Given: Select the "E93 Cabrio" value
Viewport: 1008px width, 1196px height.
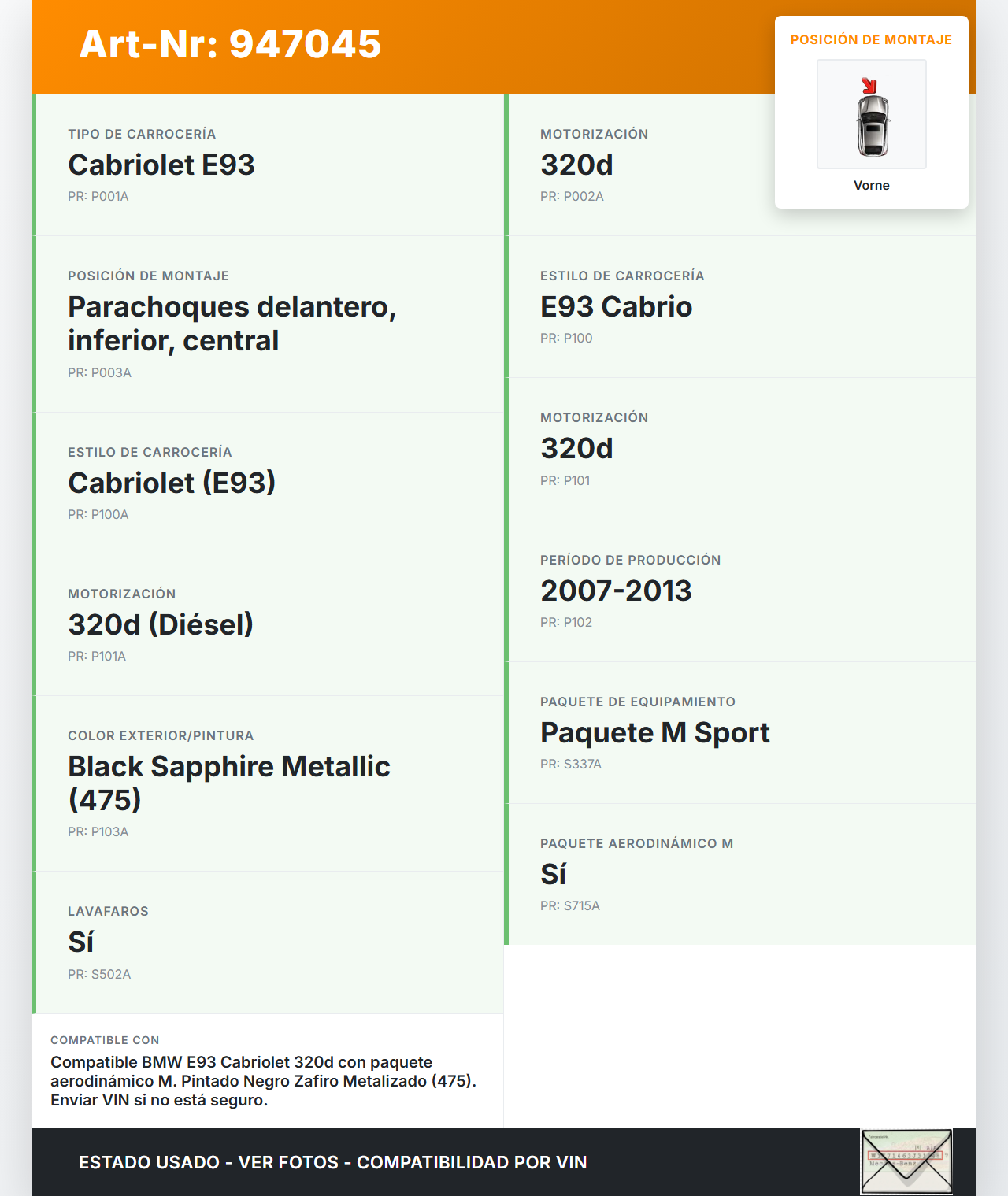Looking at the screenshot, I should point(616,306).
